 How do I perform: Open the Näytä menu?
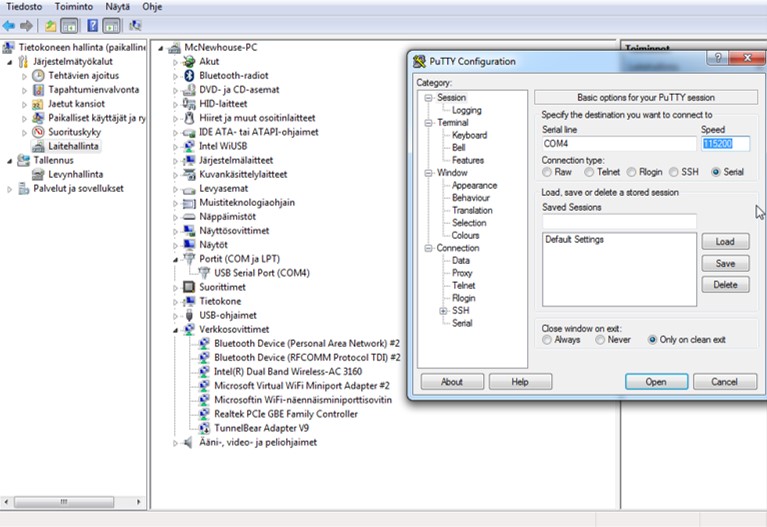coord(117,7)
